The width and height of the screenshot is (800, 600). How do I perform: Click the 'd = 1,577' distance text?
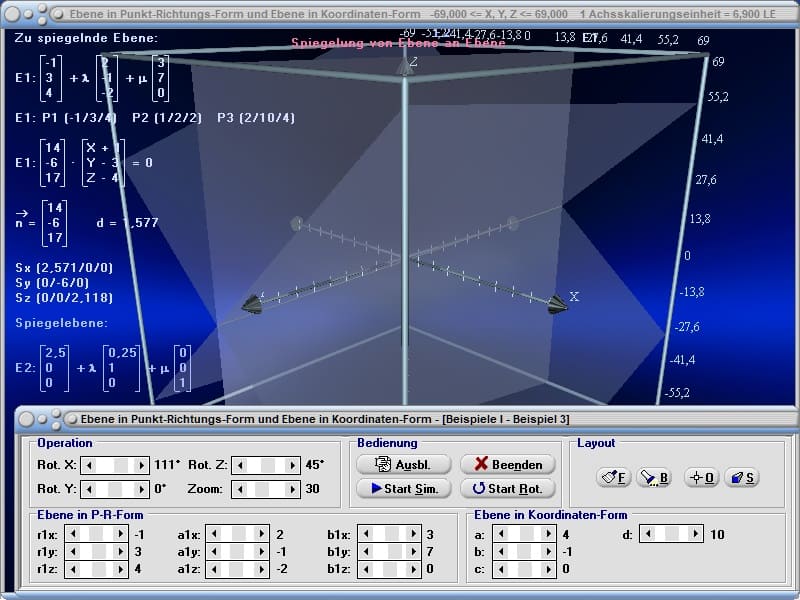pos(128,222)
